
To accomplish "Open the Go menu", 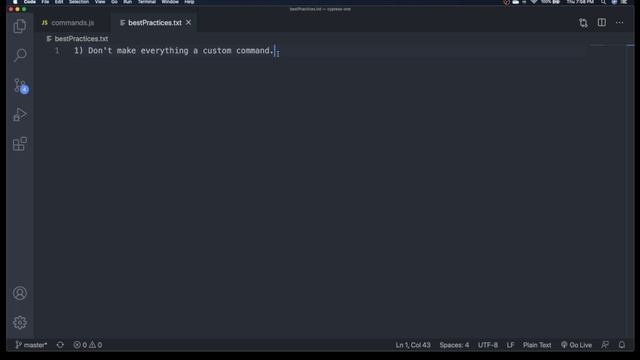I will pos(114,2).
